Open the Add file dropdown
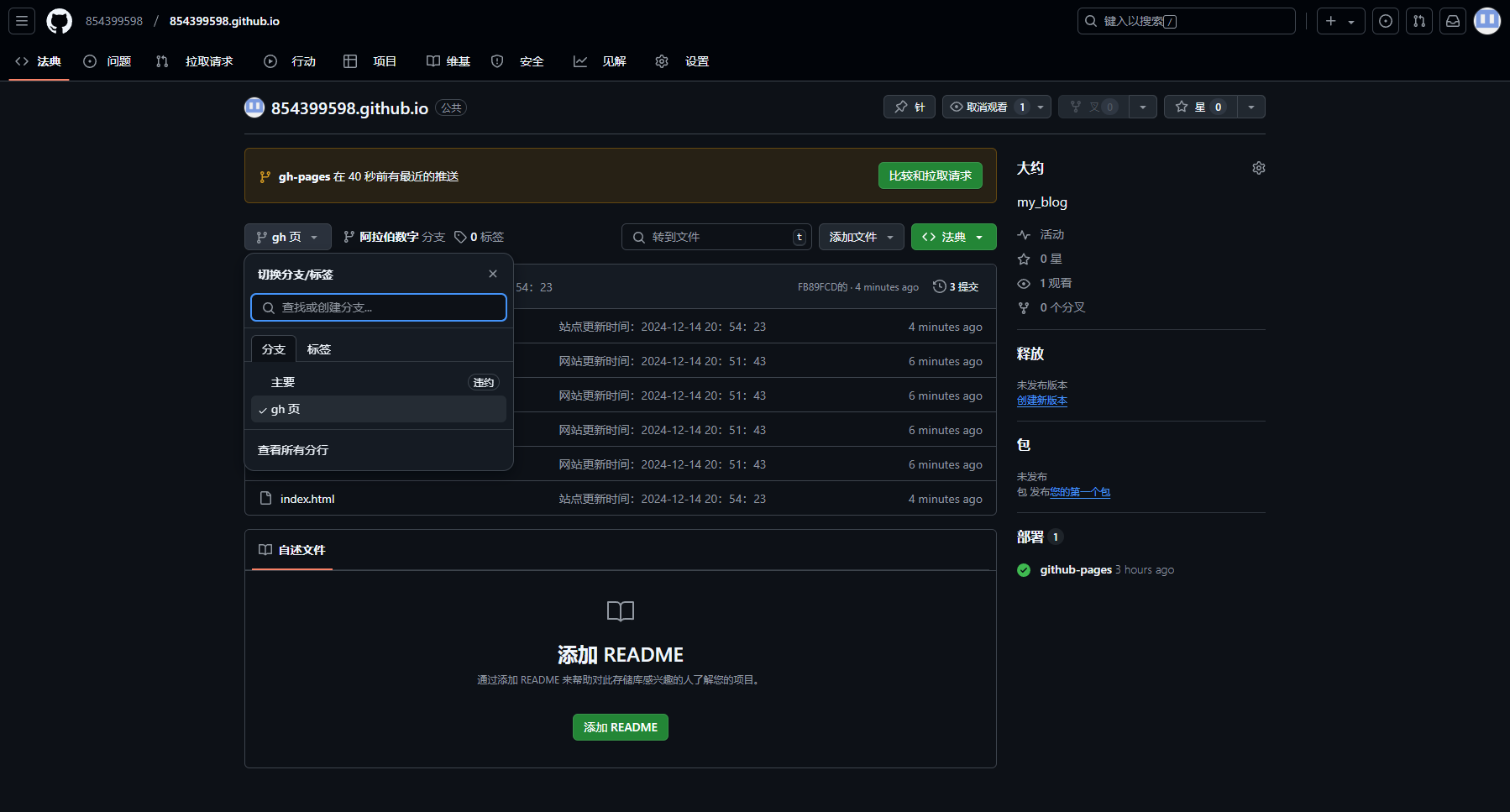1510x812 pixels. coord(861,237)
